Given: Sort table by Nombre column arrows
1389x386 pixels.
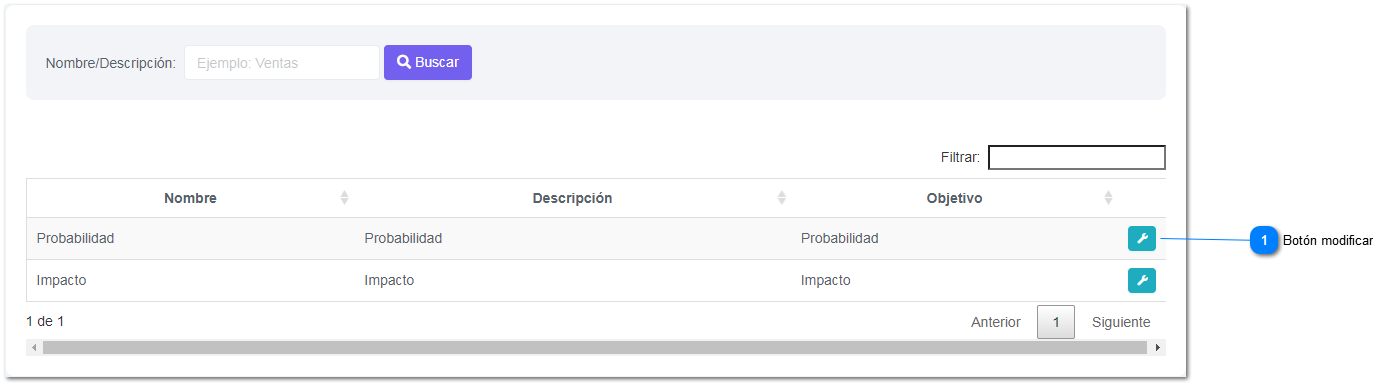Looking at the screenshot, I should 344,198.
